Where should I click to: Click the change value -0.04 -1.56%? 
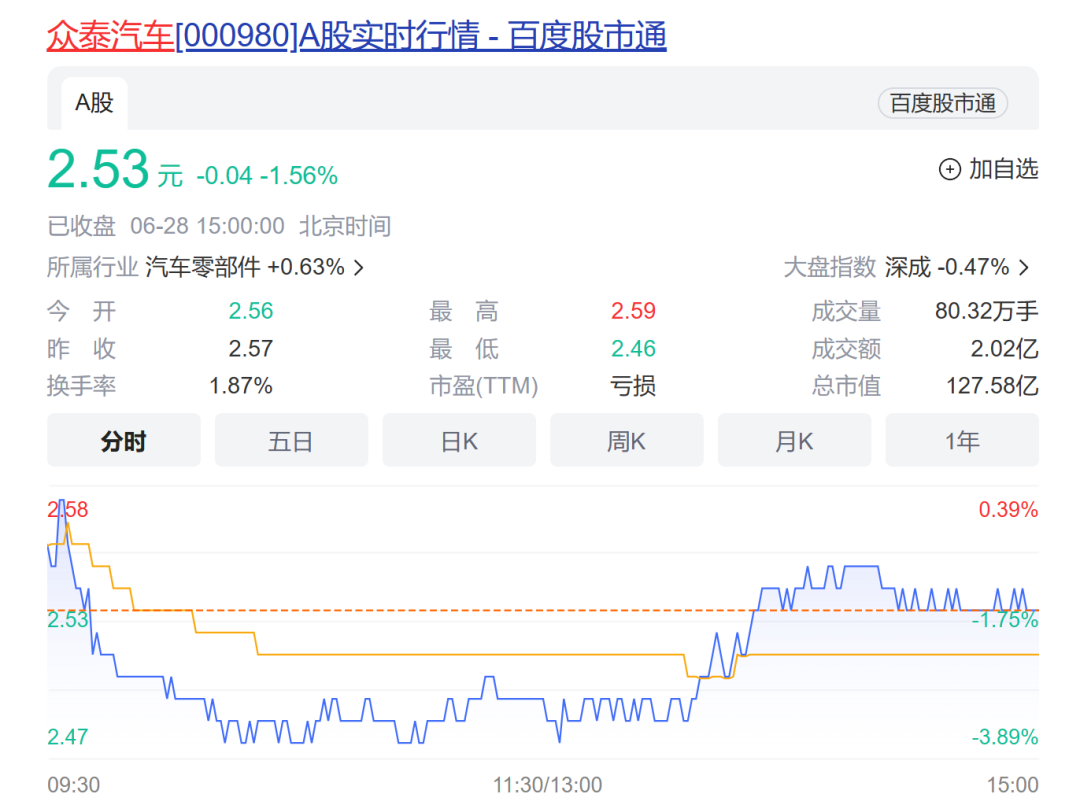tap(267, 176)
